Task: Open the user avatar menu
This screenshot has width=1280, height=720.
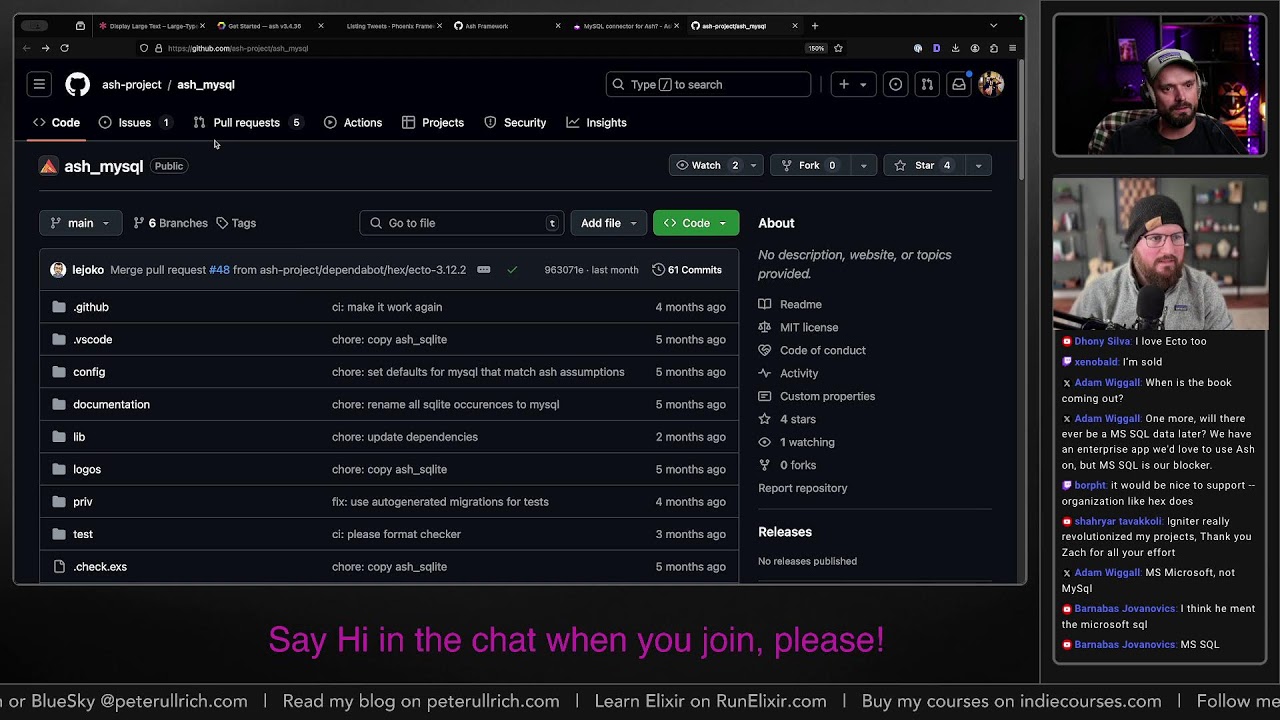Action: click(991, 85)
